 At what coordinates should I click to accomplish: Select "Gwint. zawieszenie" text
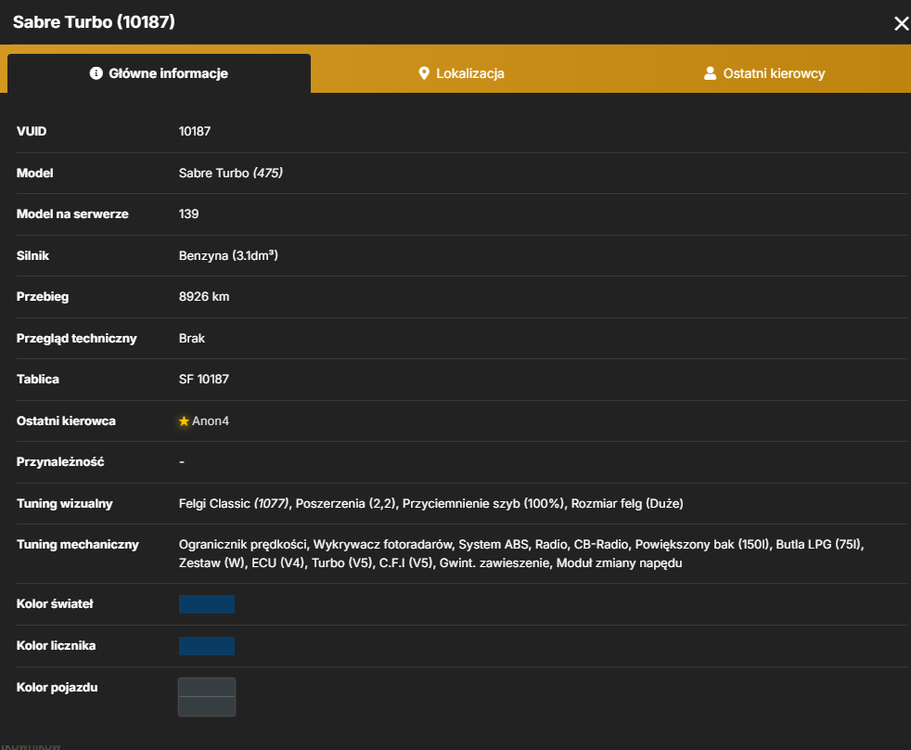pos(494,563)
